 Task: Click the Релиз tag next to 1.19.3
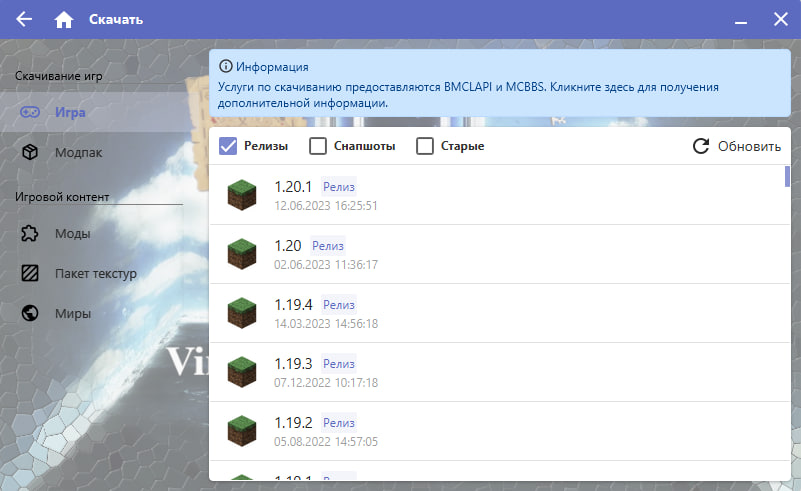click(339, 364)
